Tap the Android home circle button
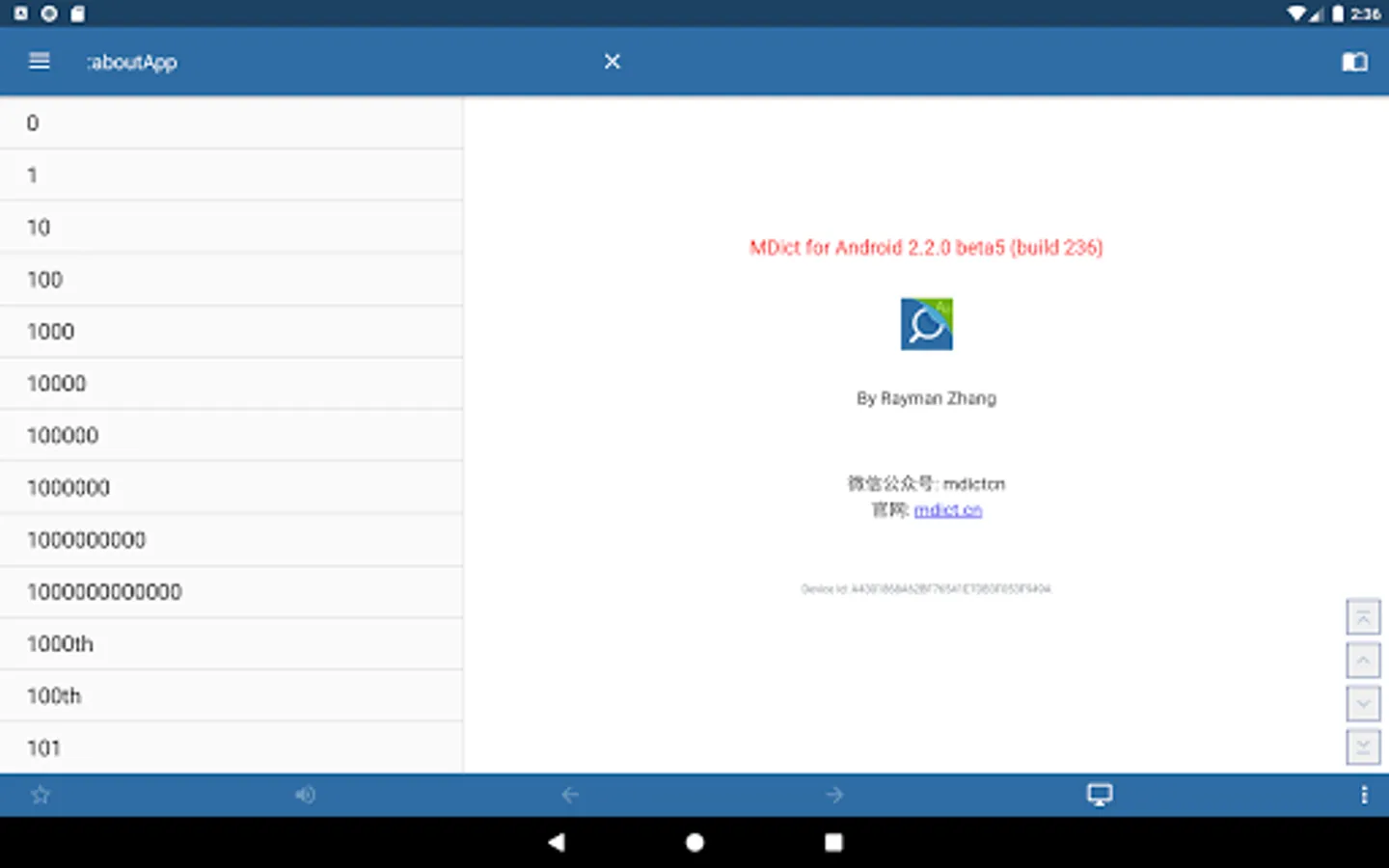The width and height of the screenshot is (1389, 868). pos(694,842)
